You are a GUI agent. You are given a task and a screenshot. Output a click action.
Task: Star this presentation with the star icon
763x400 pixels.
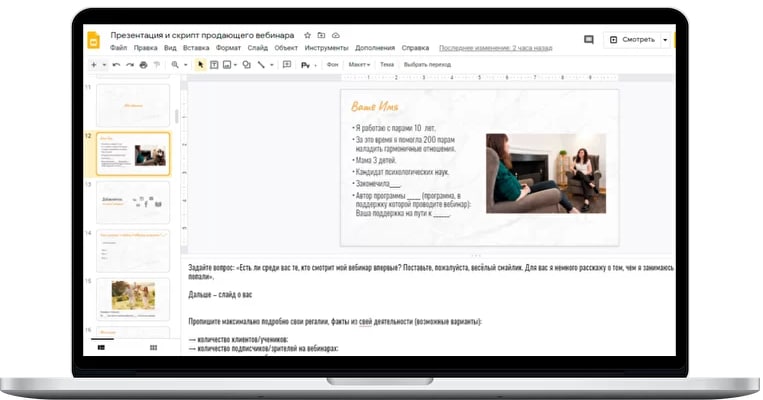pos(307,36)
